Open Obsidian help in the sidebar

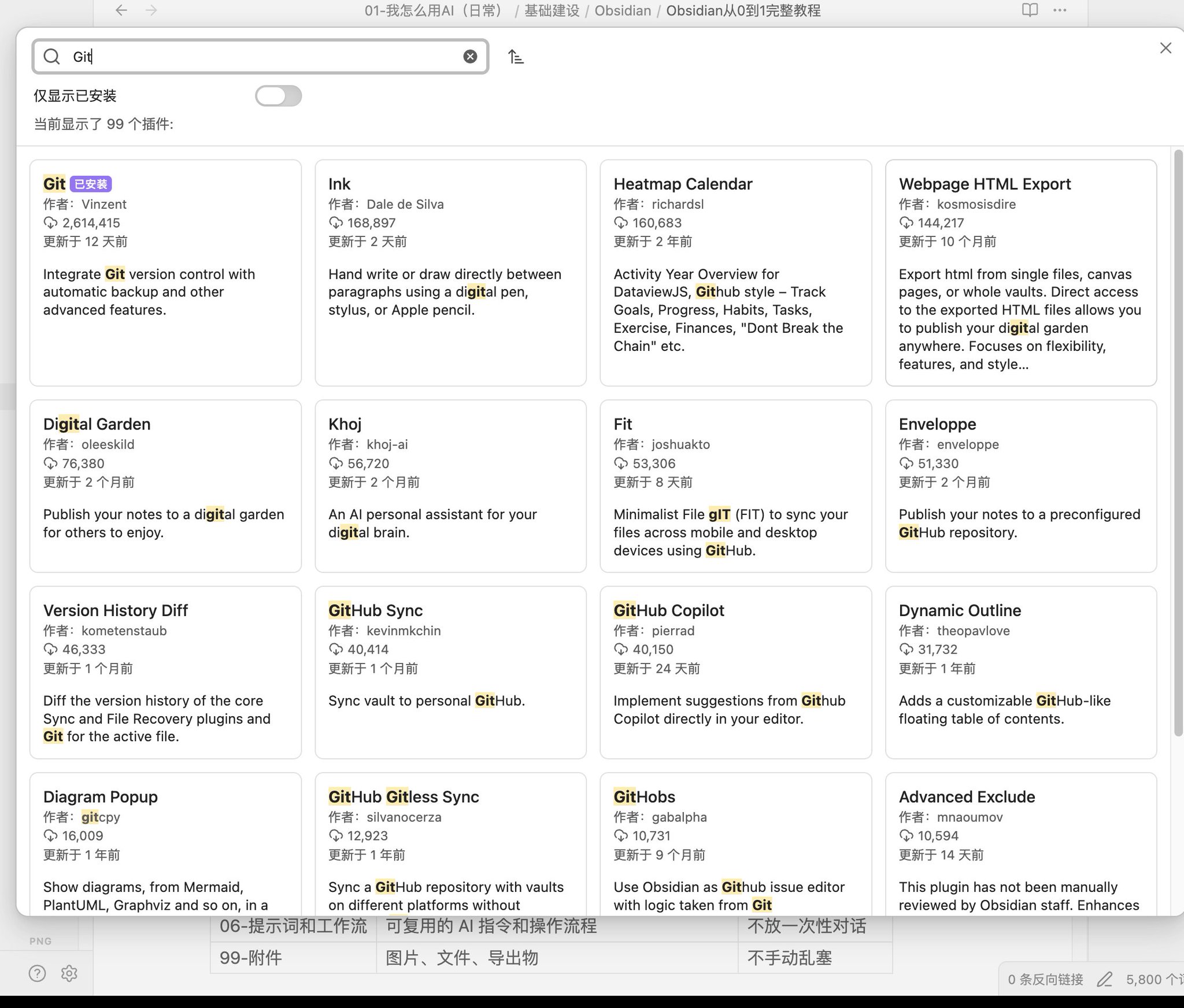[38, 973]
